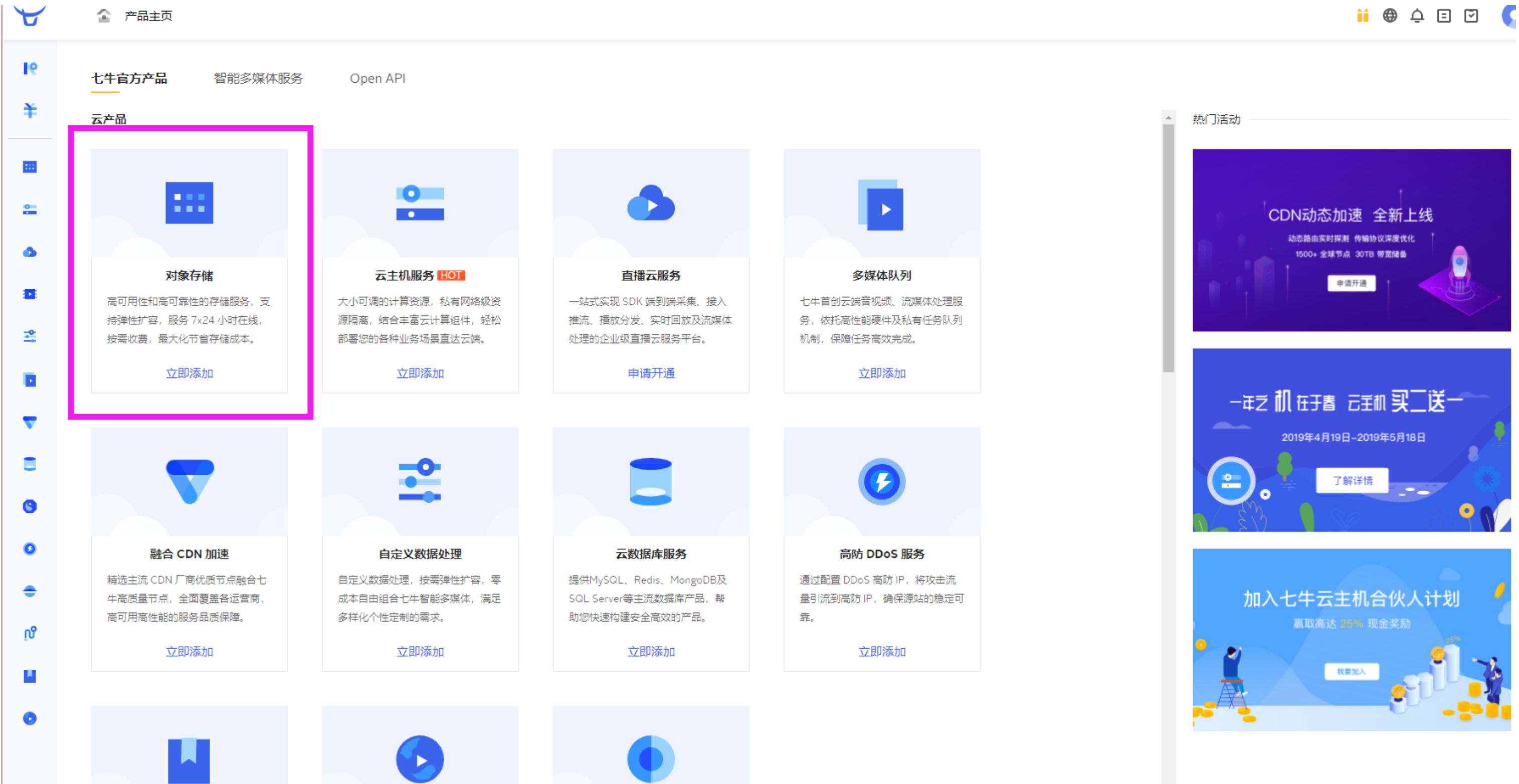Viewport: 1519px width, 784px height.
Task: Open the home icon beside 产品主页
Action: coord(104,16)
